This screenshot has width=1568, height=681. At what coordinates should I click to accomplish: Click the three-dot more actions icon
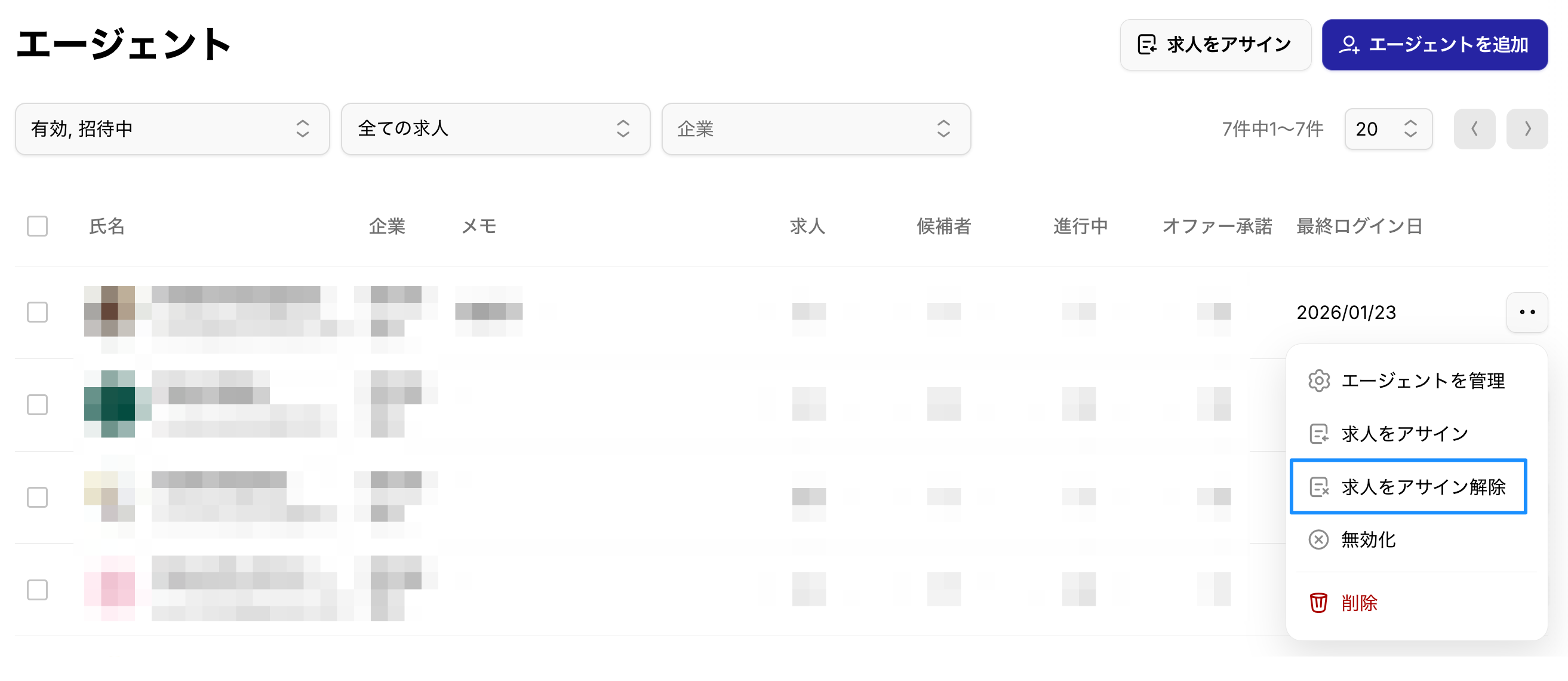coord(1527,312)
